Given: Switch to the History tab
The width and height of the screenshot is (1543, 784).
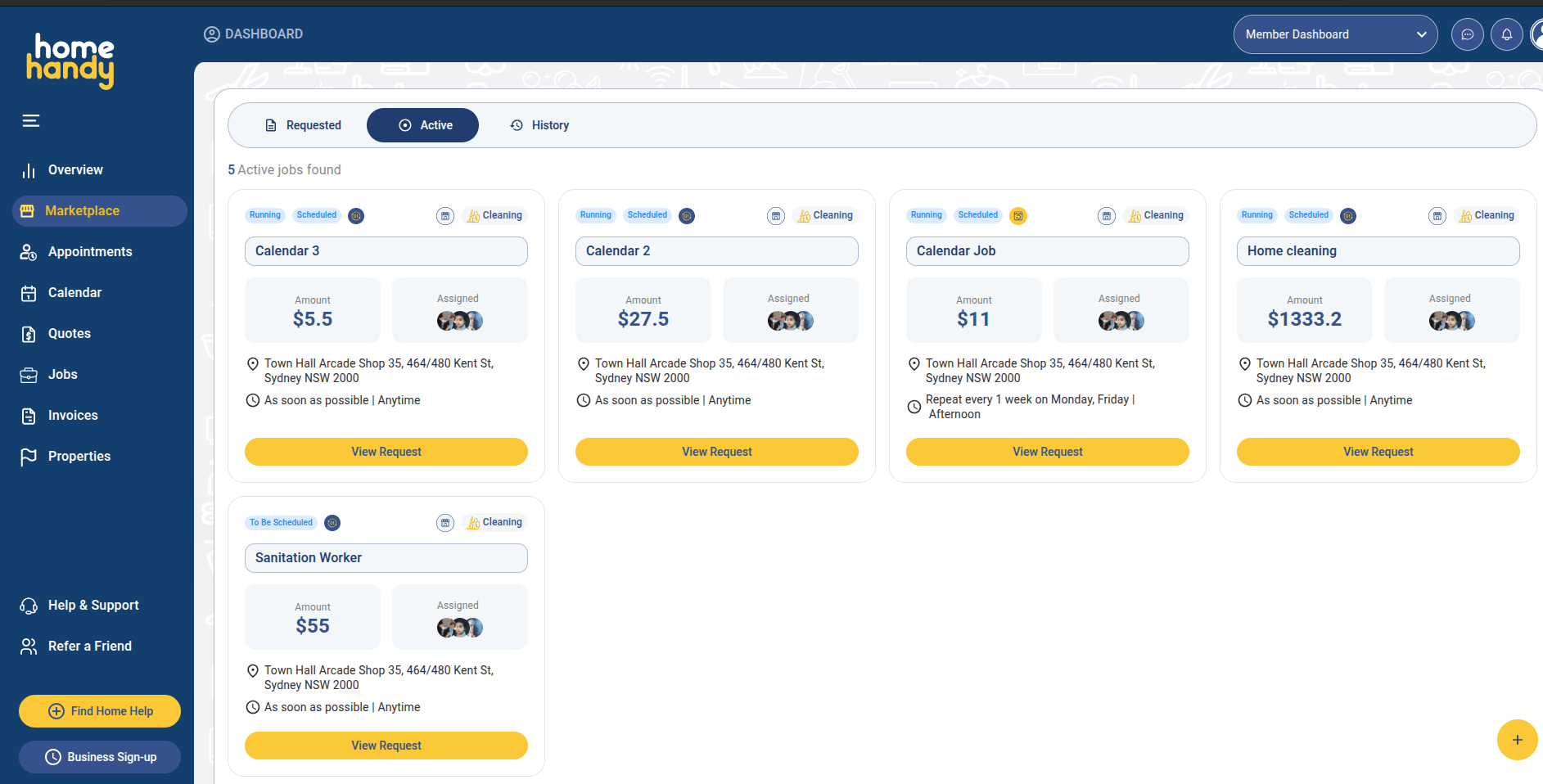Looking at the screenshot, I should [539, 125].
